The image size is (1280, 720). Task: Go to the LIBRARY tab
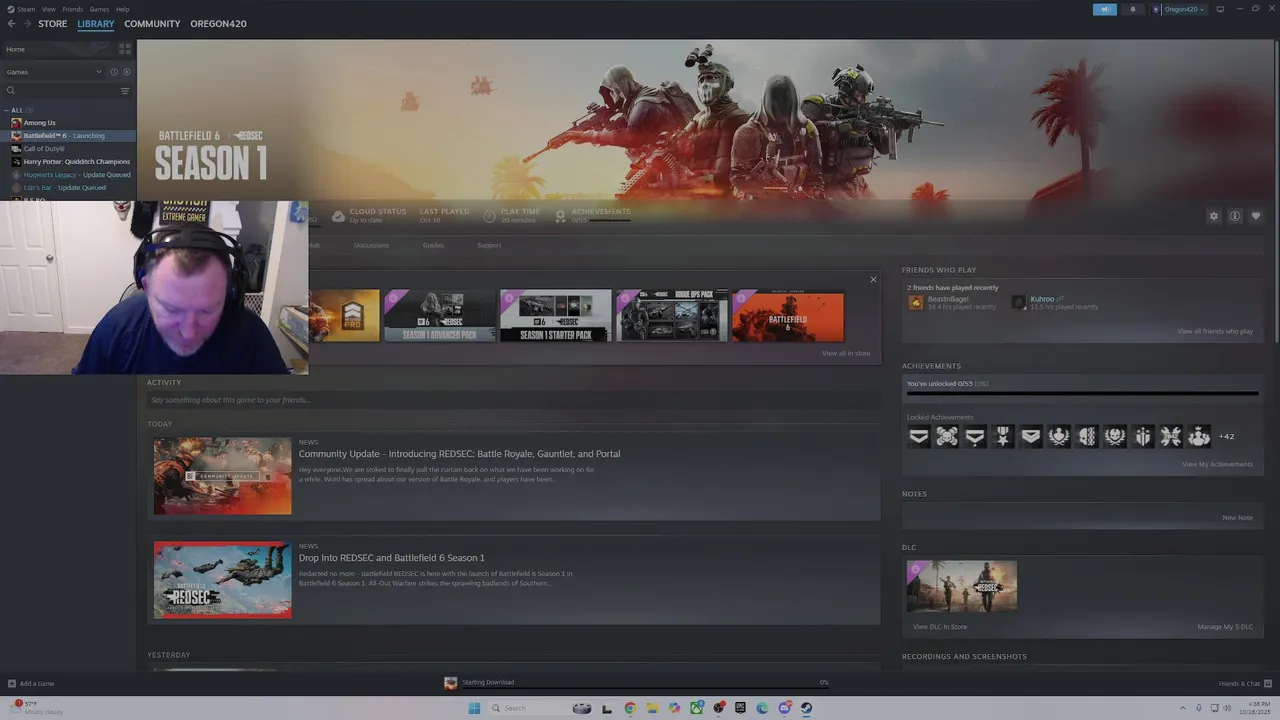pos(96,24)
